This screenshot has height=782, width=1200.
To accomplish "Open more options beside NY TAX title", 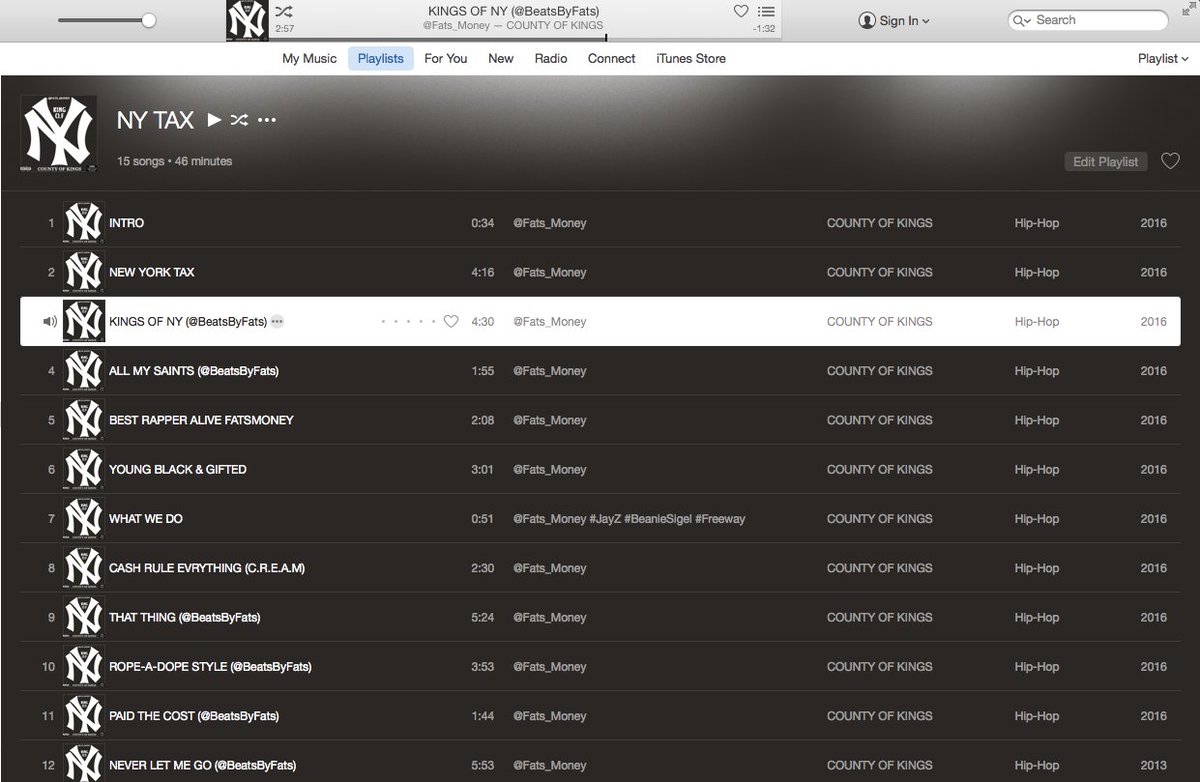I will click(x=266, y=120).
